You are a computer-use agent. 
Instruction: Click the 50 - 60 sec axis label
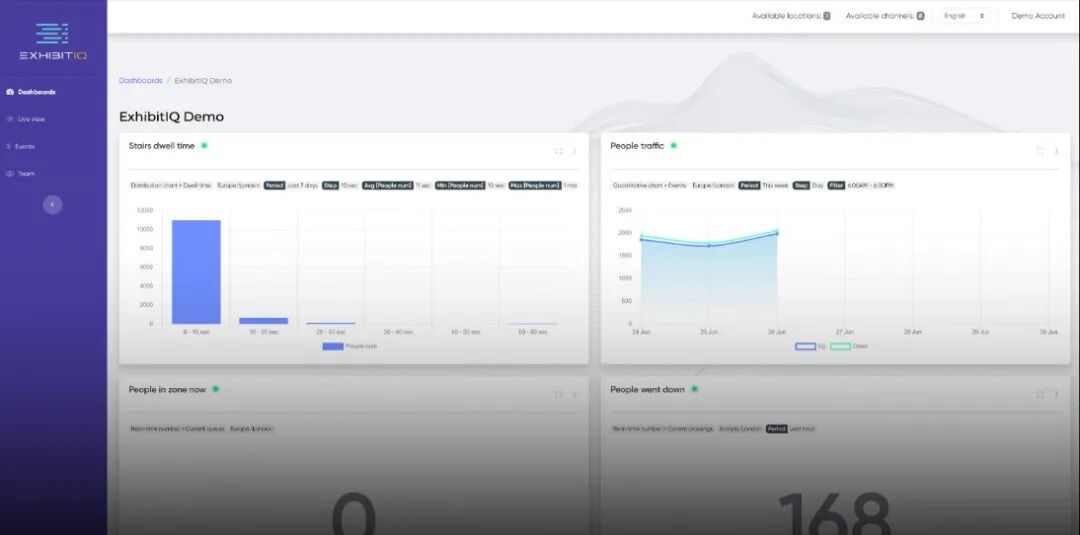click(x=534, y=332)
